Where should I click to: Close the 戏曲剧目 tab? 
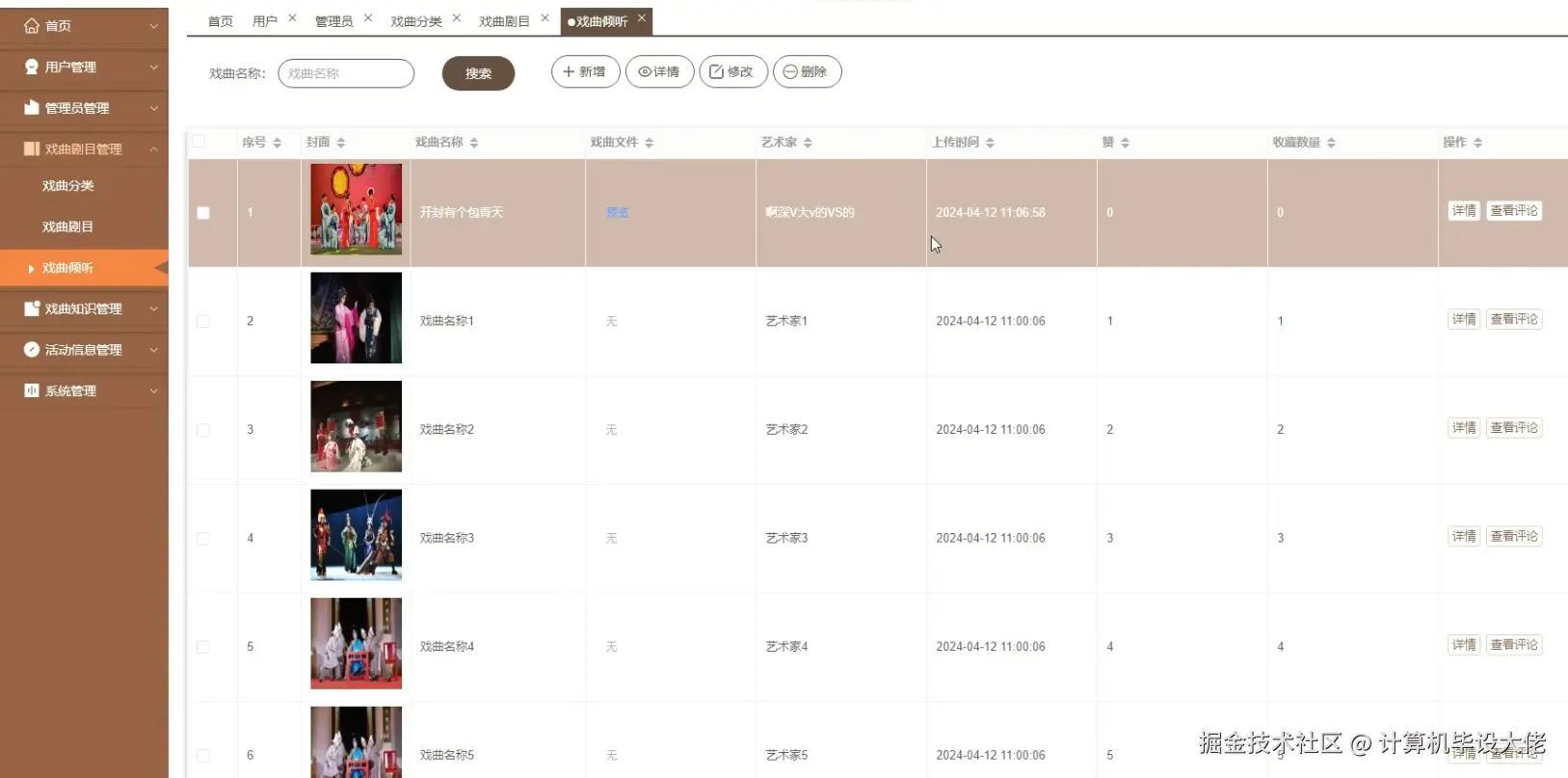[545, 18]
